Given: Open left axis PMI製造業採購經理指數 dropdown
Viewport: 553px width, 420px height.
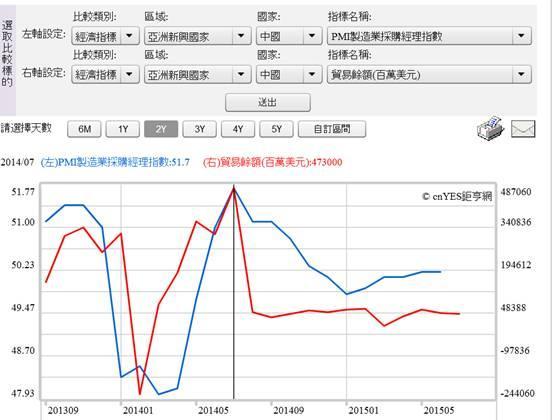Looking at the screenshot, I should [x=429, y=36].
